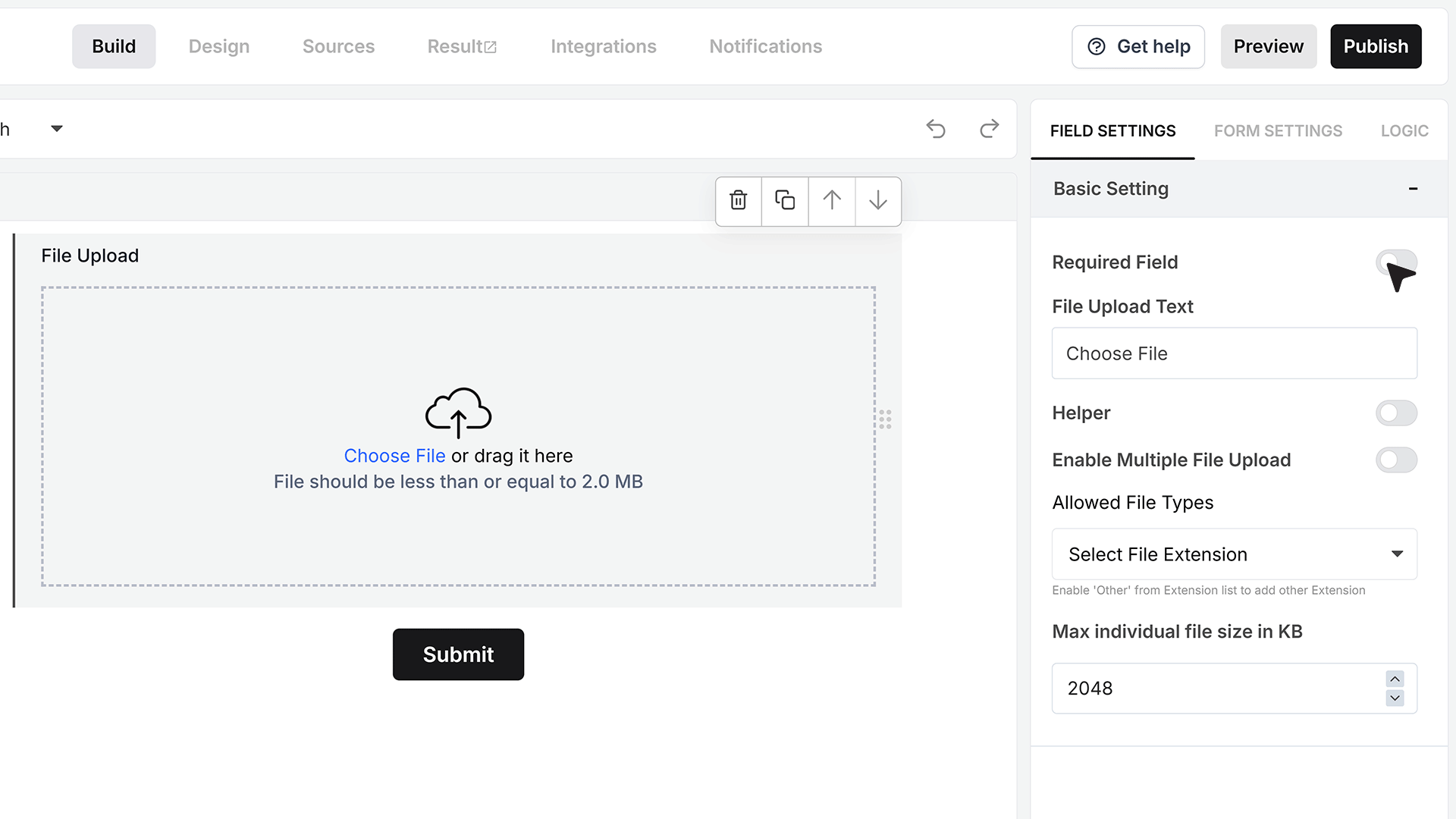Switch to the Build tab

[x=114, y=46]
